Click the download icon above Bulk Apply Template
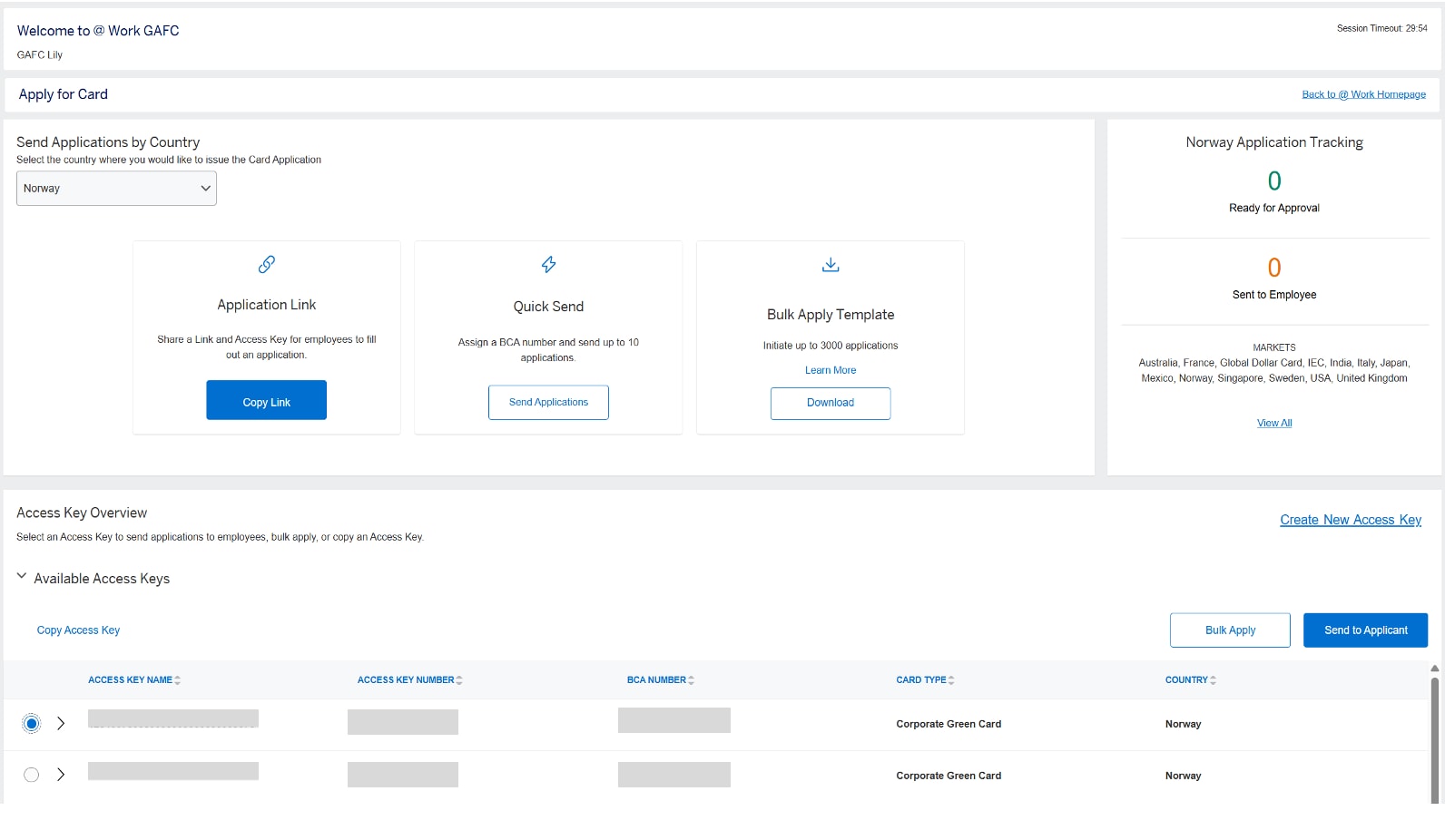Image resolution: width=1445 pixels, height=840 pixels. 830,265
